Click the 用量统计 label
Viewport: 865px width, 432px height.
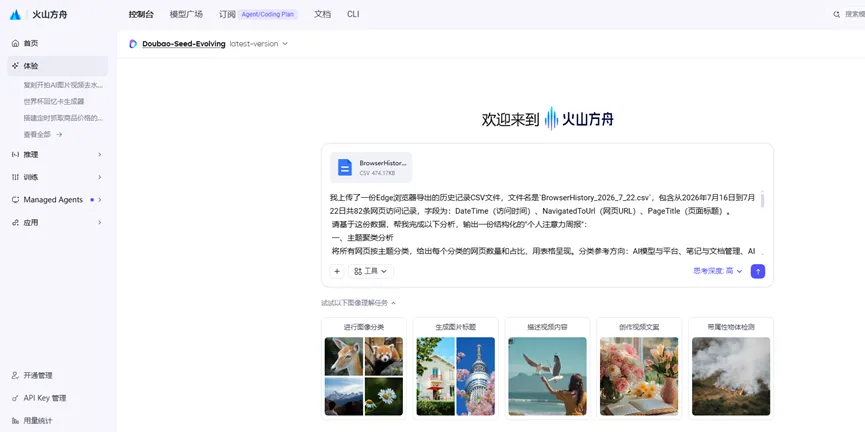pos(38,420)
